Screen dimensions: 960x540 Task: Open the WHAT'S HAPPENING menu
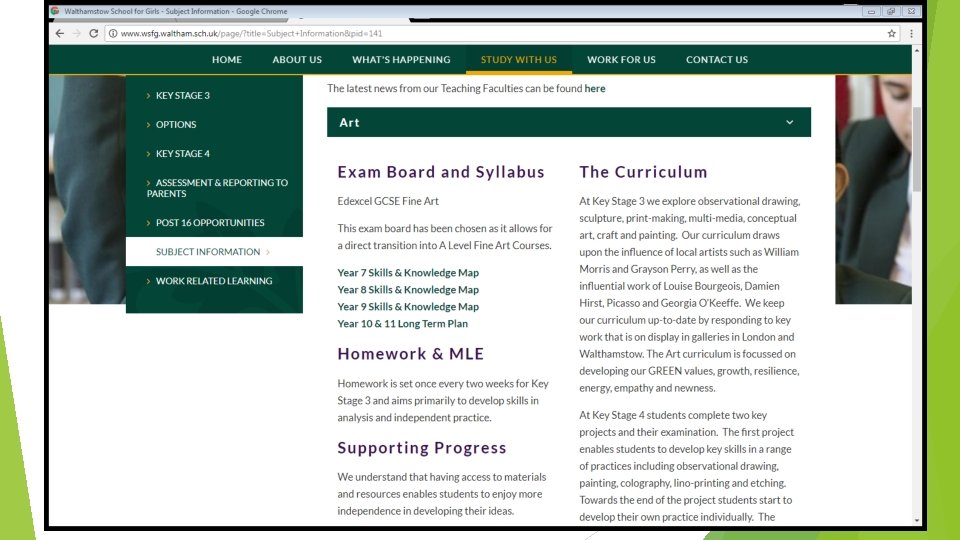point(401,59)
